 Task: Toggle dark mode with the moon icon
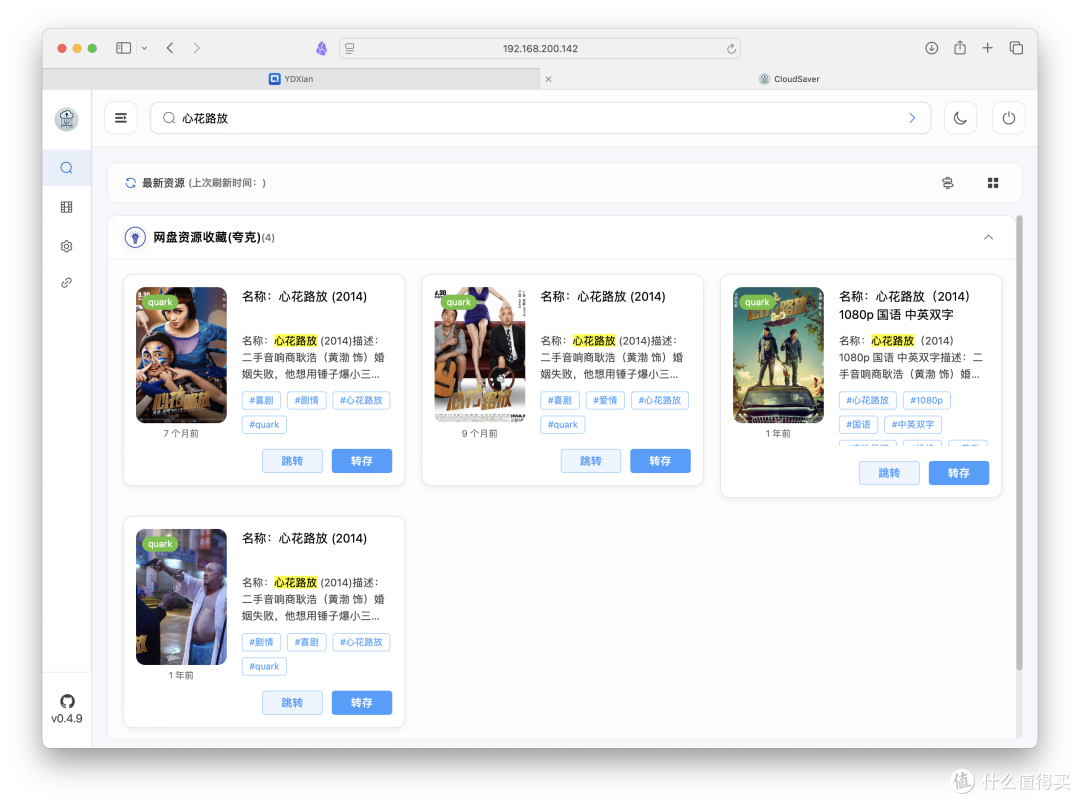959,117
